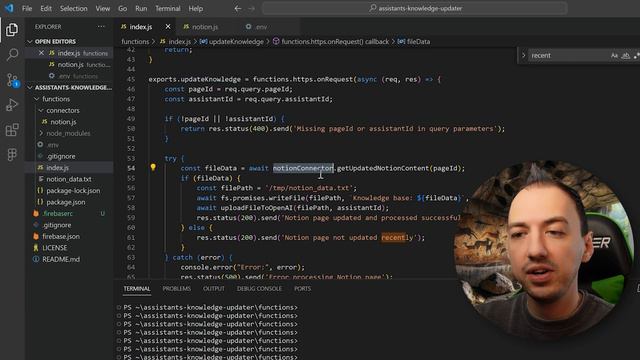Open the Search view in activity bar

12,54
